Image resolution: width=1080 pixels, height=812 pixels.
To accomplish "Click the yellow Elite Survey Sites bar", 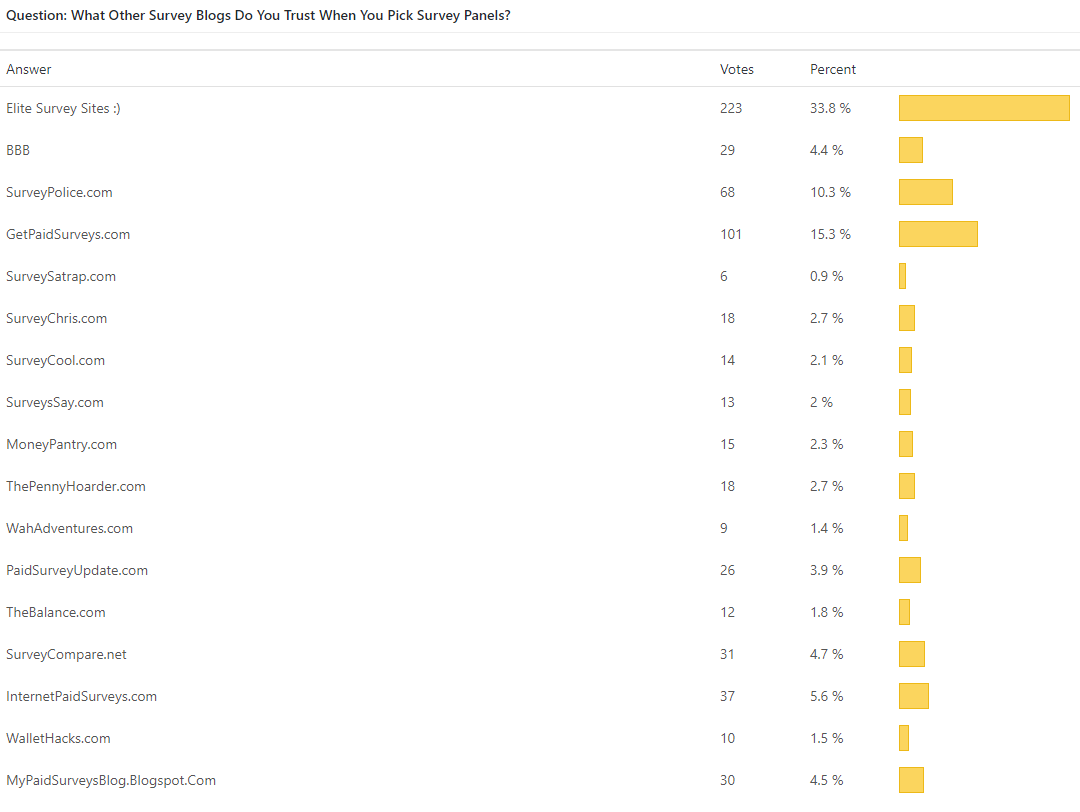I will [984, 108].
